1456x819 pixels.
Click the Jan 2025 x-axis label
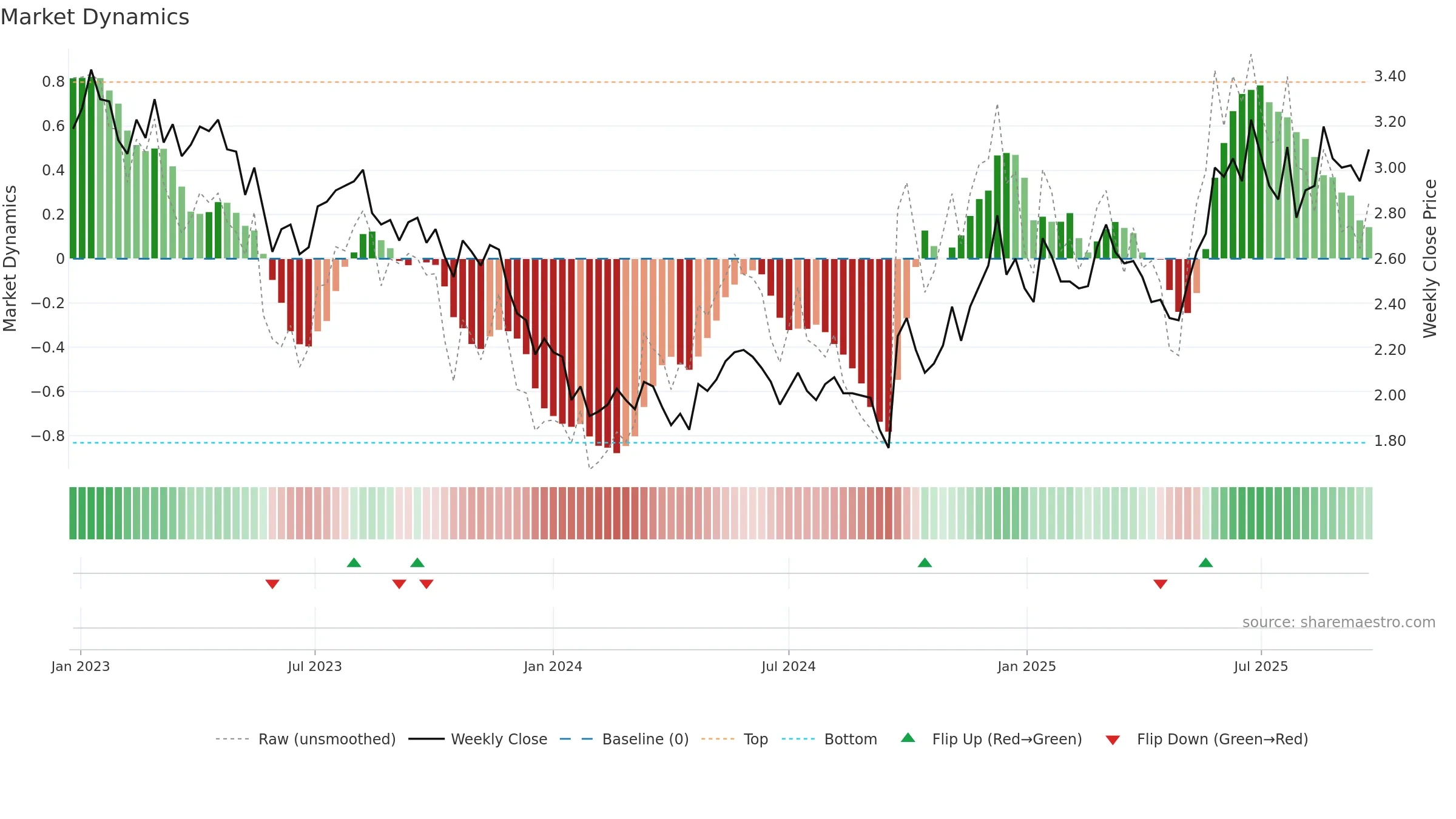[x=1027, y=666]
